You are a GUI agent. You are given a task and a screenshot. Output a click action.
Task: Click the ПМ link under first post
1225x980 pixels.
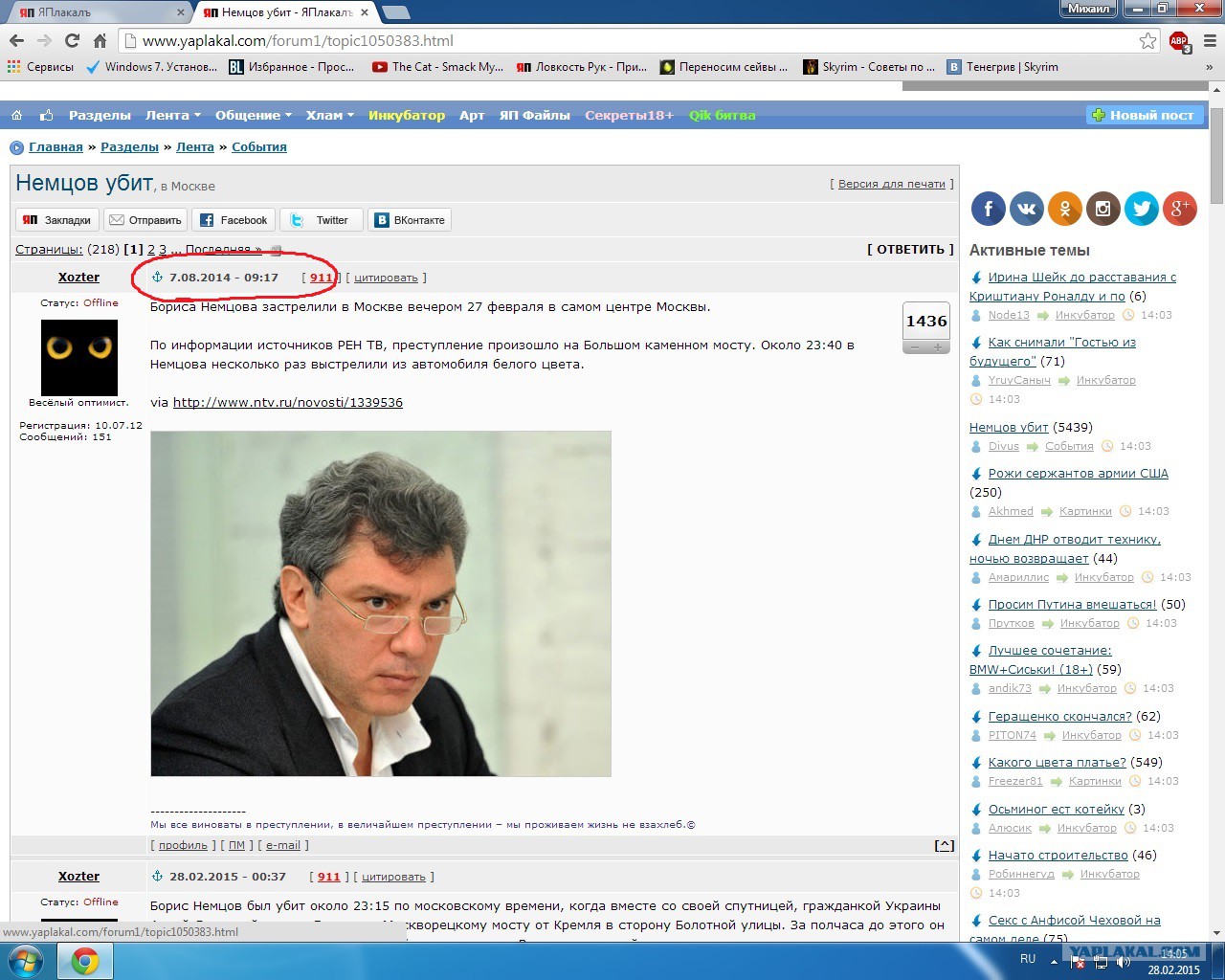[x=236, y=845]
